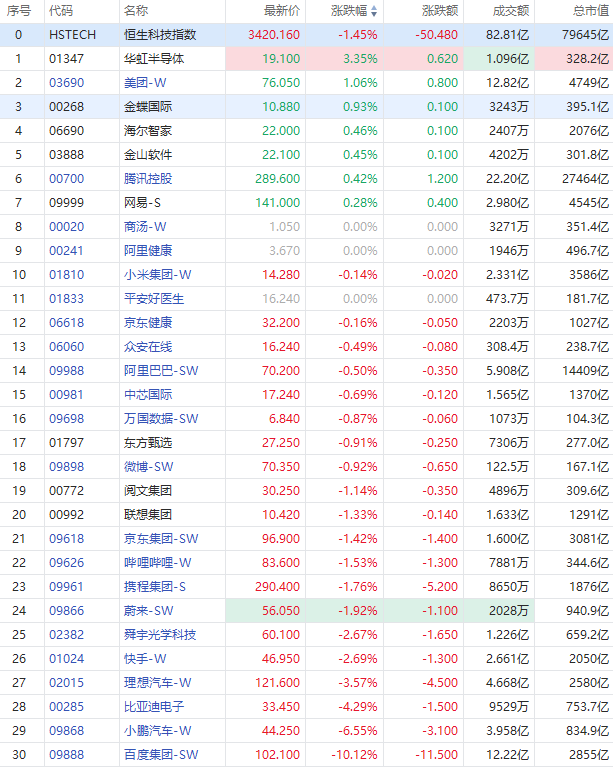Click the 代码 column header
This screenshot has height=771, width=613.
click(x=61, y=11)
